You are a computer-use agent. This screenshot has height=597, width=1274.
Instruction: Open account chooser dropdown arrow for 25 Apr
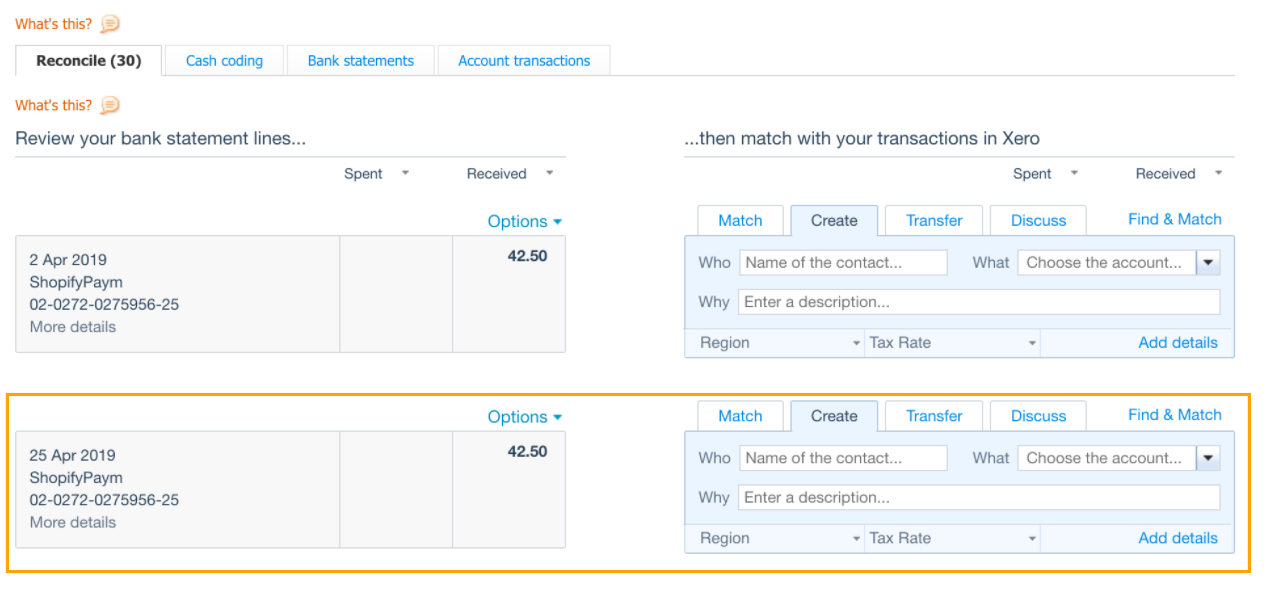[1208, 458]
